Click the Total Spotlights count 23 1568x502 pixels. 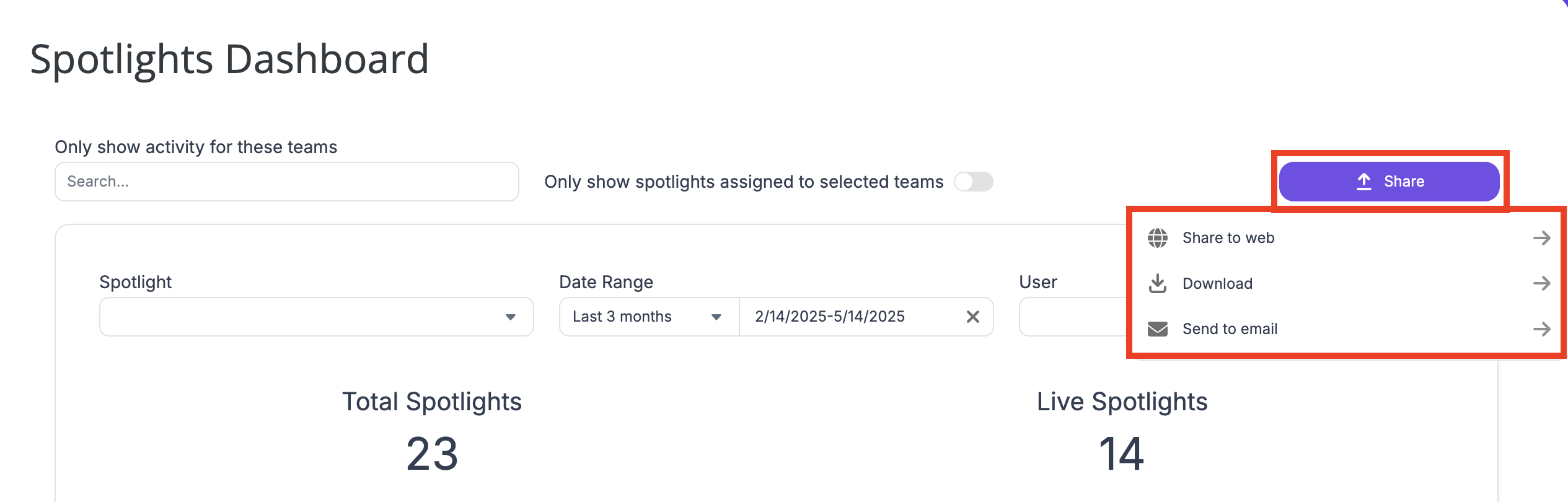[432, 454]
